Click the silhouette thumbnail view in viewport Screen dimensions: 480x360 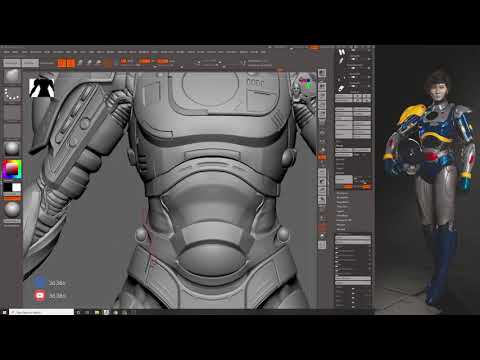pos(42,88)
